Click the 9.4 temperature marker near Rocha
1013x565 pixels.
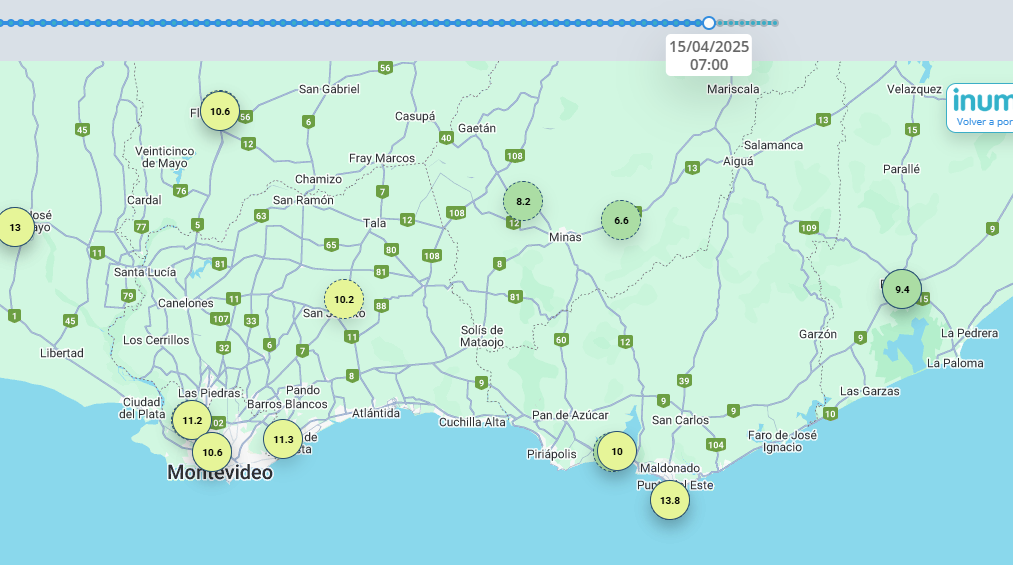coord(902,289)
